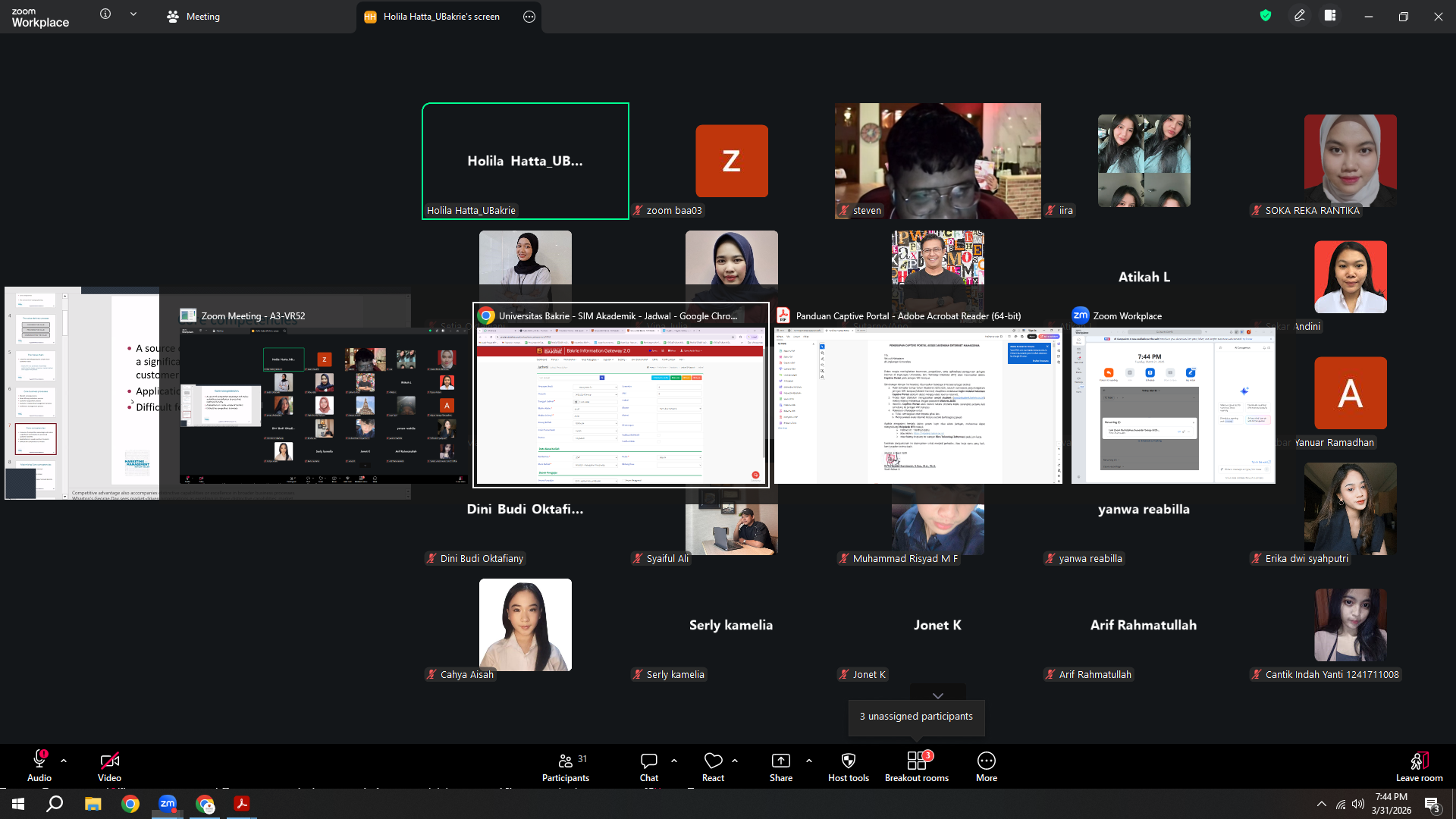Expand the audio options arrow
1456x819 pixels.
click(x=64, y=761)
